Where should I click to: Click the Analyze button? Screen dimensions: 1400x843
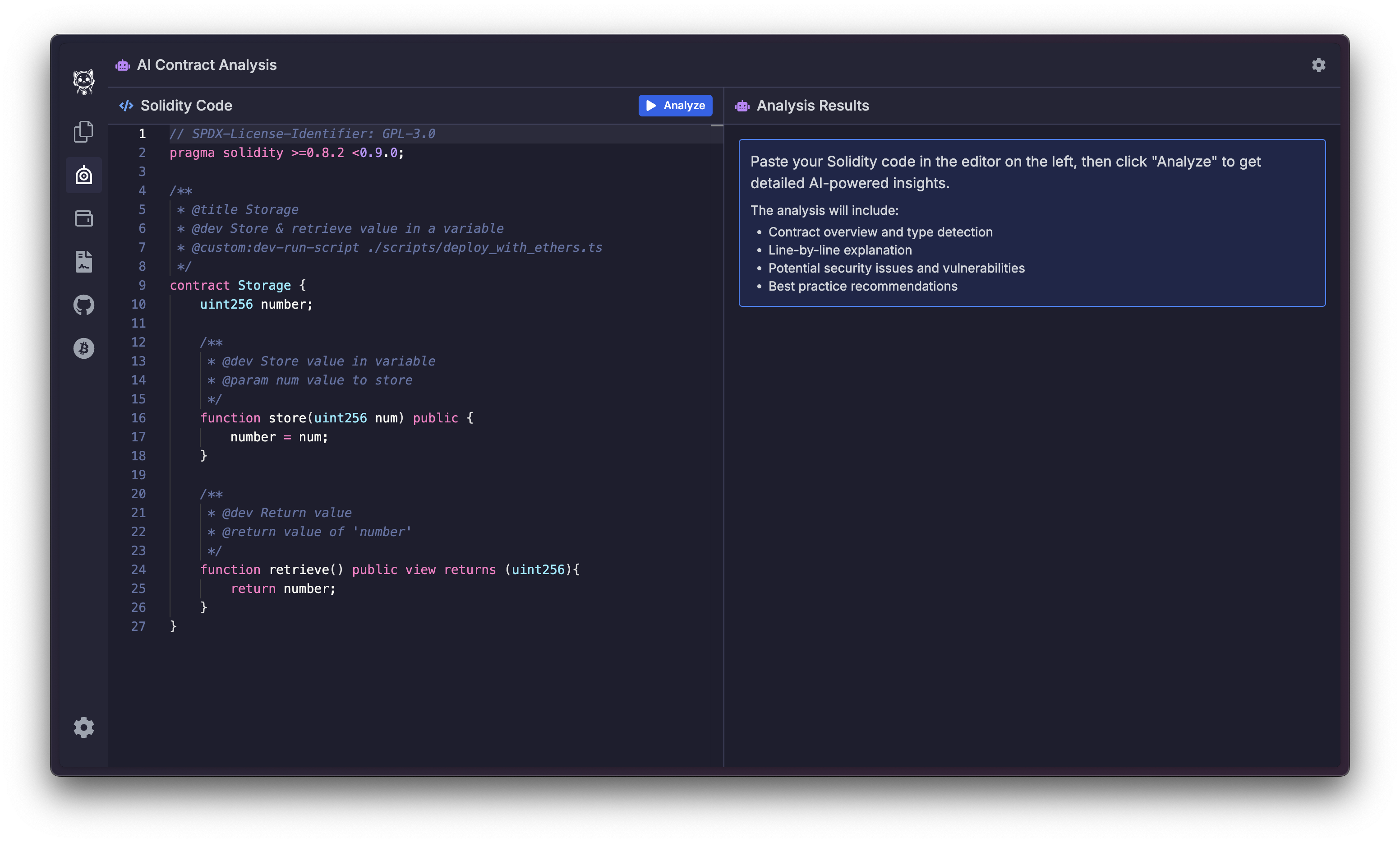(x=675, y=106)
